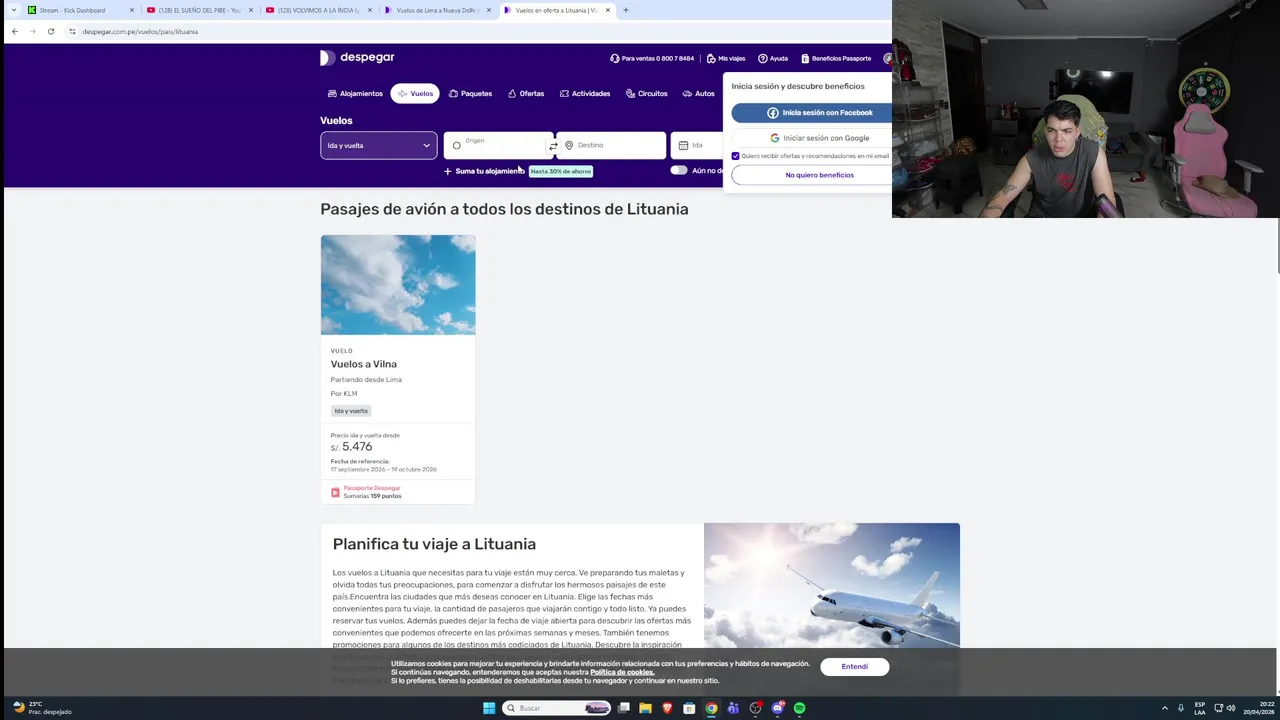The width and height of the screenshot is (1280, 720).
Task: Click Iniciar sesión con Google
Action: pos(811,138)
